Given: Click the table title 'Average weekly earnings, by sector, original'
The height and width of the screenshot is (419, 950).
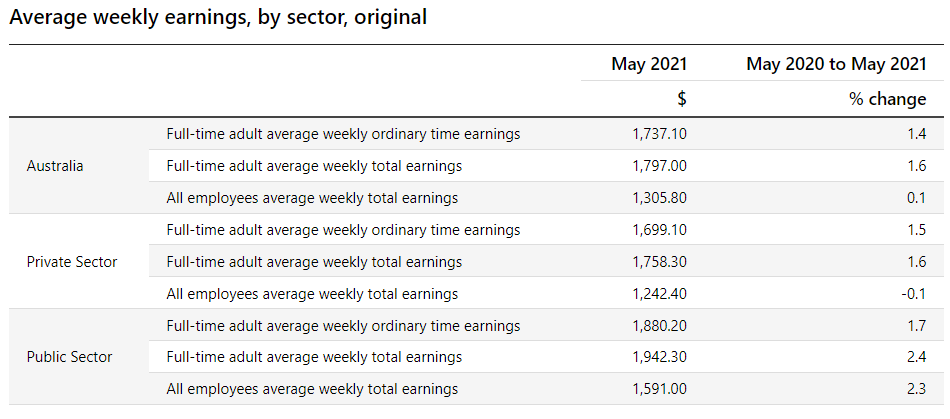Looking at the screenshot, I should (219, 18).
